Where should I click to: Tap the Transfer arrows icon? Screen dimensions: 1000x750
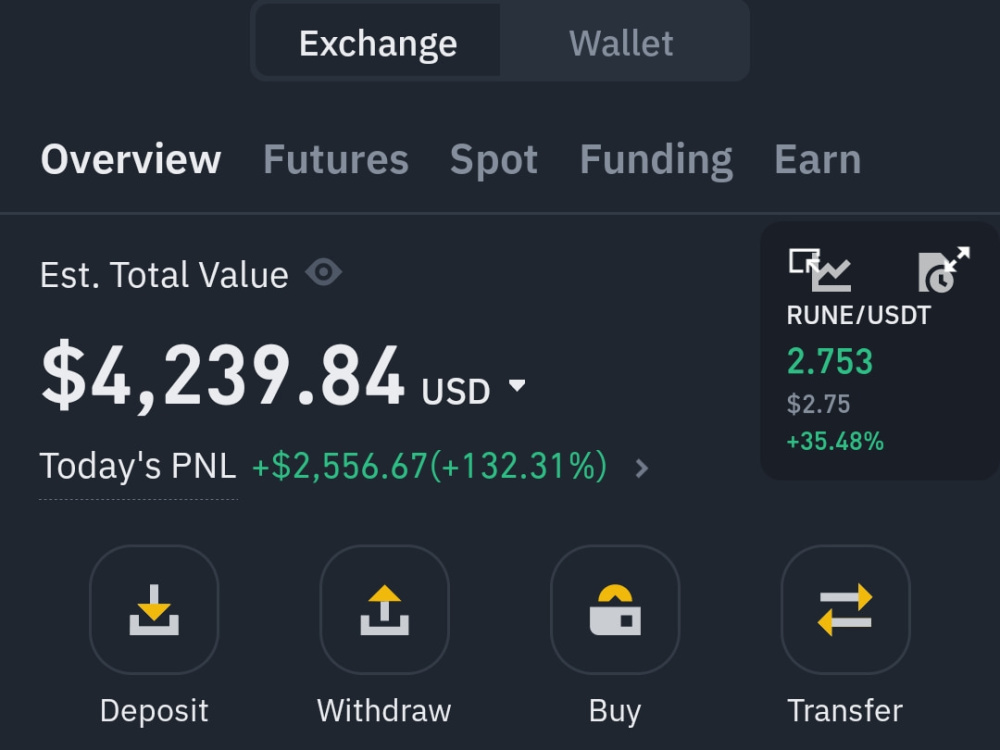click(845, 609)
